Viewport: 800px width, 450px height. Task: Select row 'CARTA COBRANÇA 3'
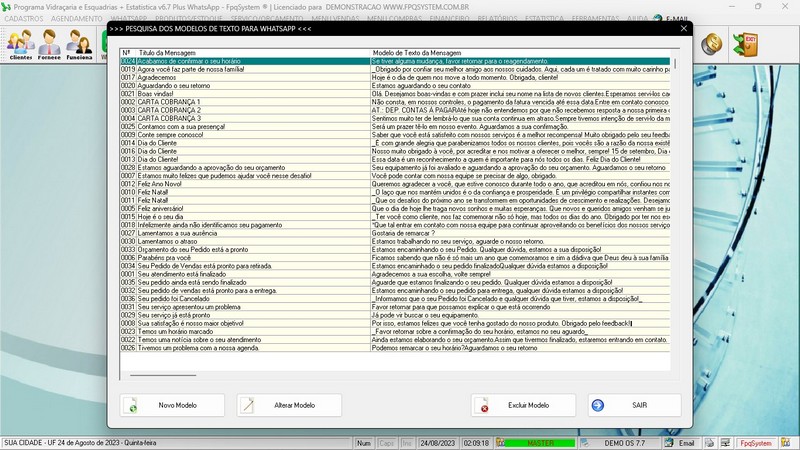click(x=395, y=118)
